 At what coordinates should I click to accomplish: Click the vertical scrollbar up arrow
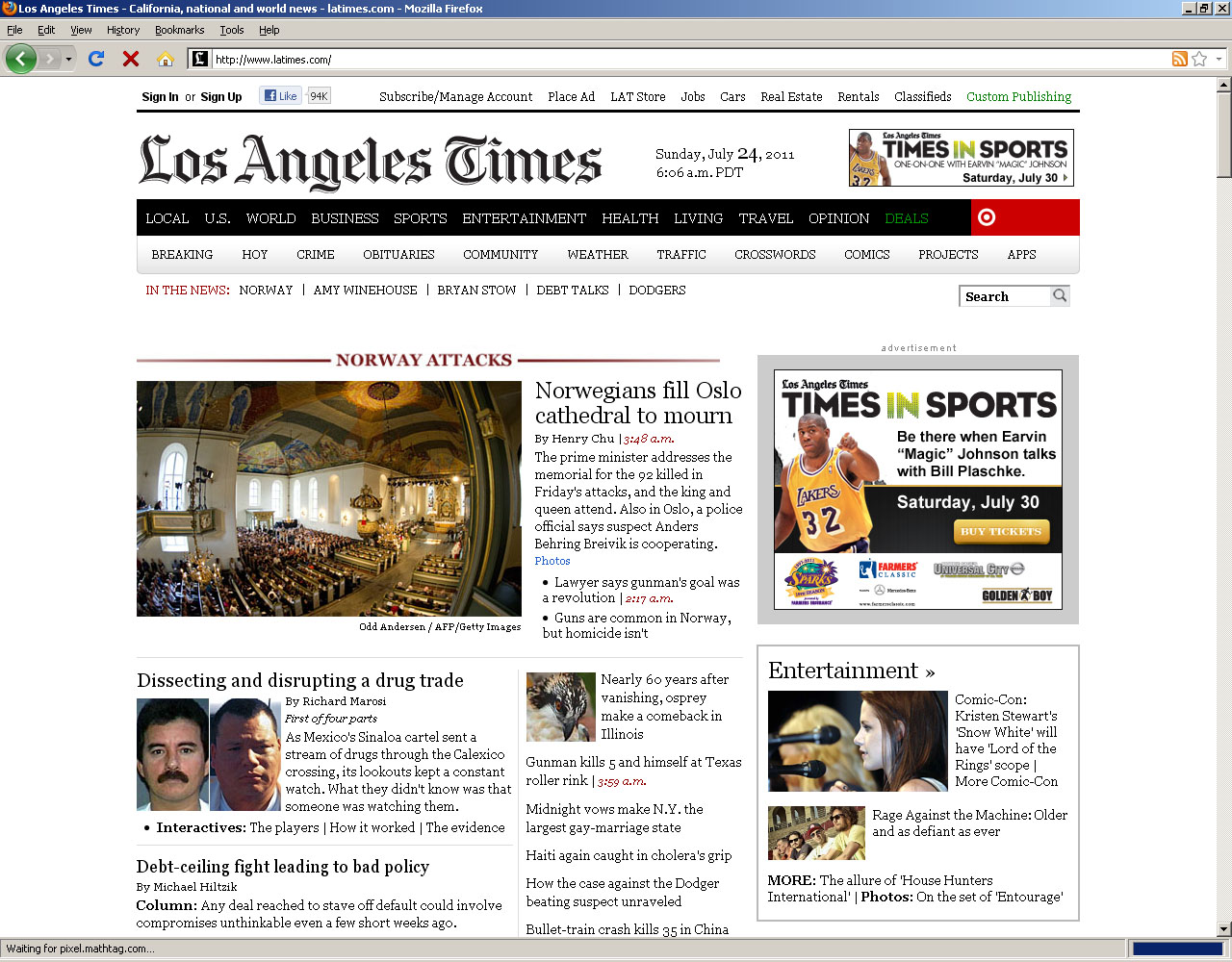point(1223,85)
